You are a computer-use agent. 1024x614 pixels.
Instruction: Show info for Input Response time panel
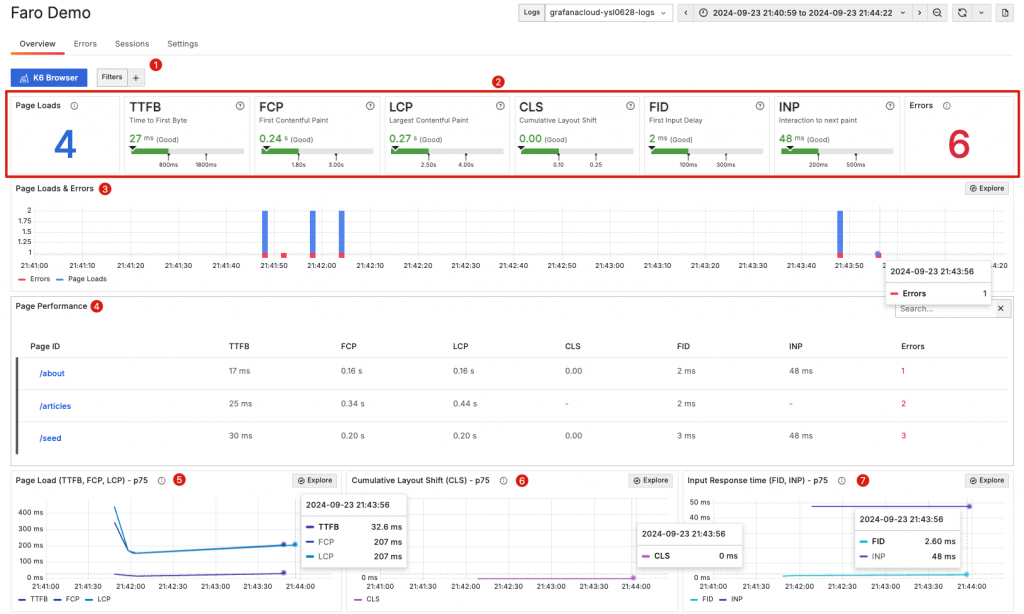[x=842, y=481]
